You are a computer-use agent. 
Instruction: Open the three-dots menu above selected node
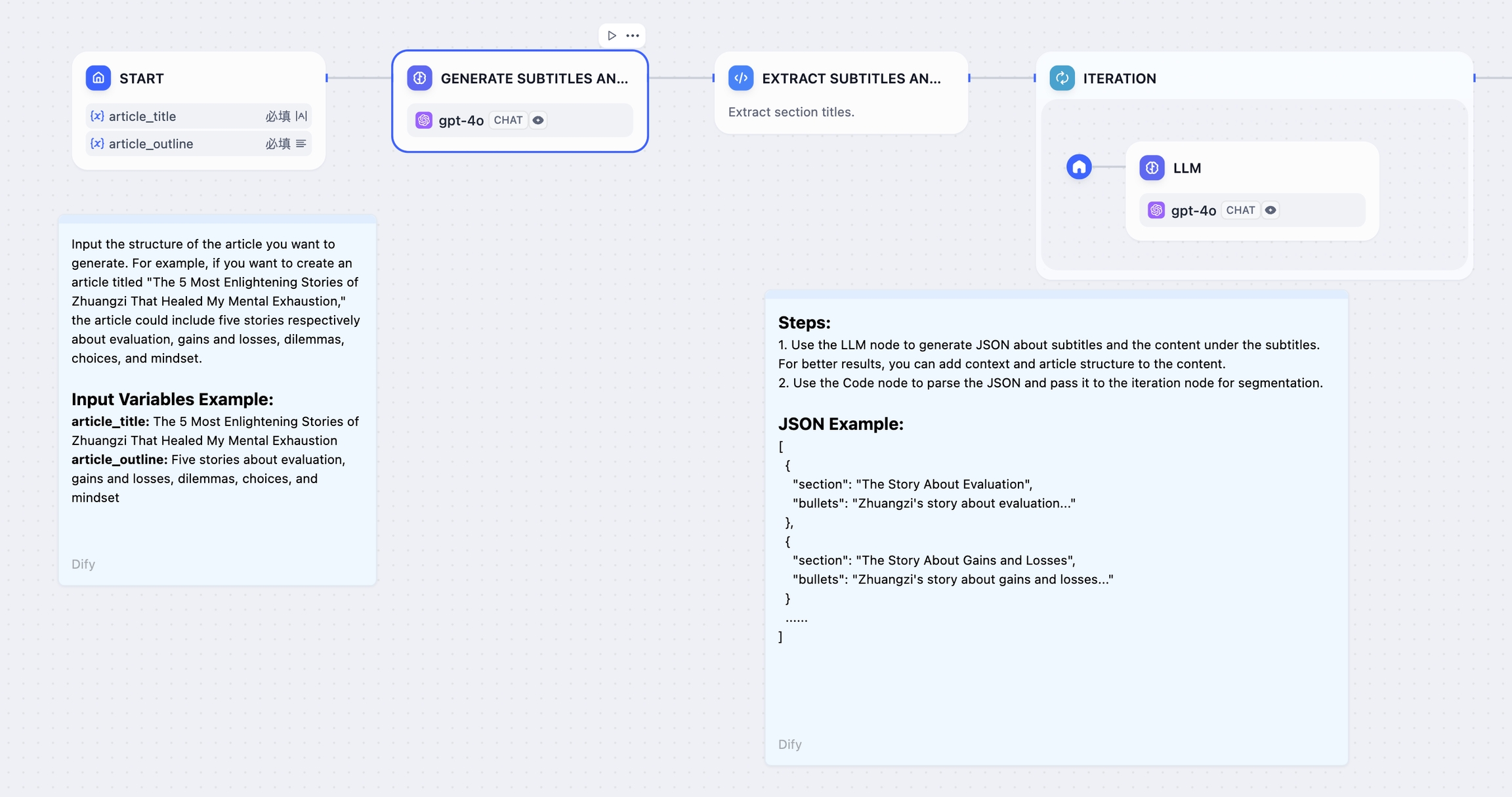click(633, 35)
